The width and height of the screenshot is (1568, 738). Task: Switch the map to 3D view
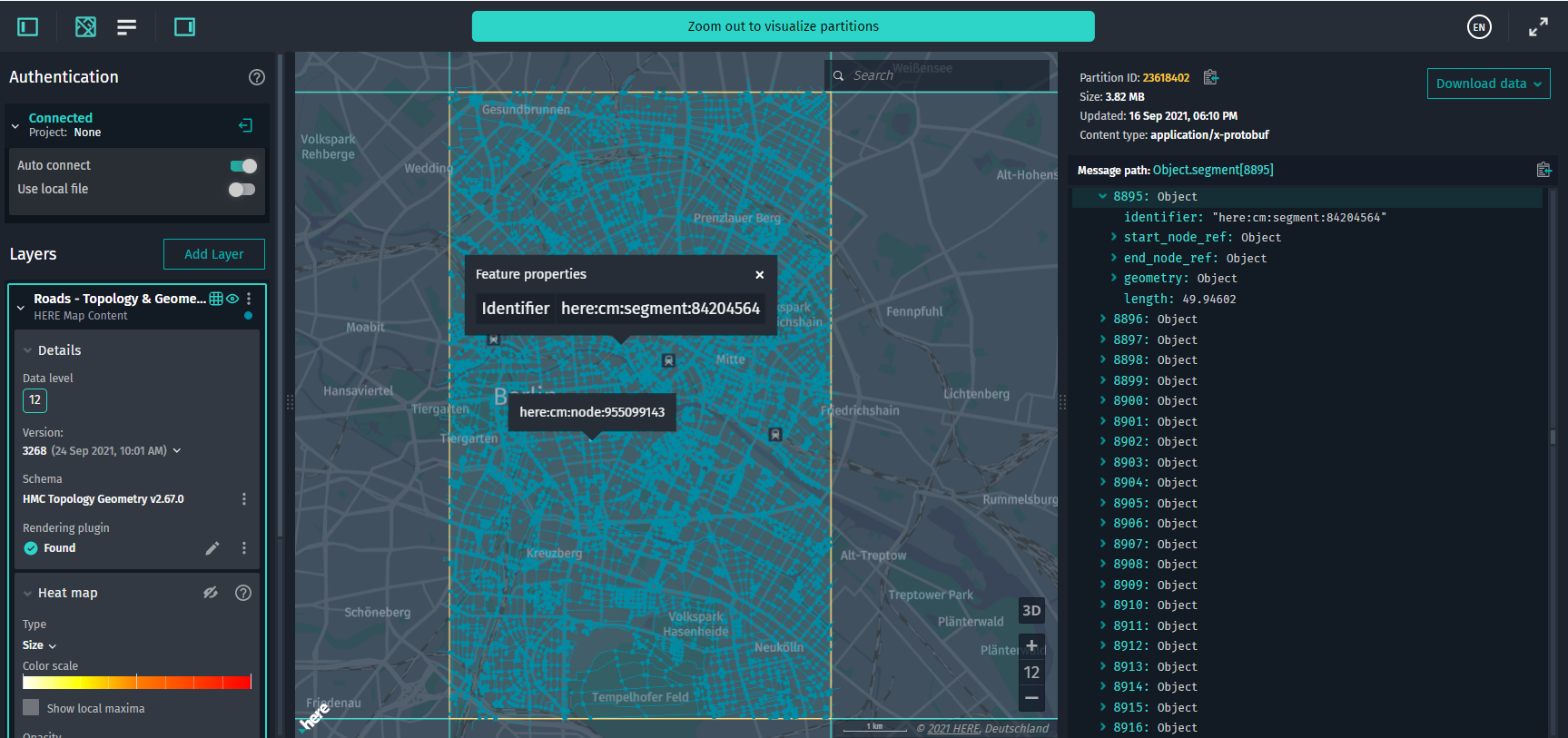(1031, 611)
